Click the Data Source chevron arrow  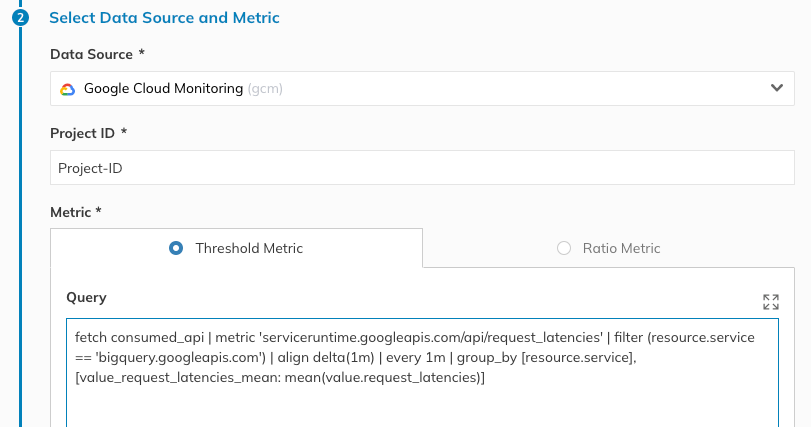click(776, 88)
